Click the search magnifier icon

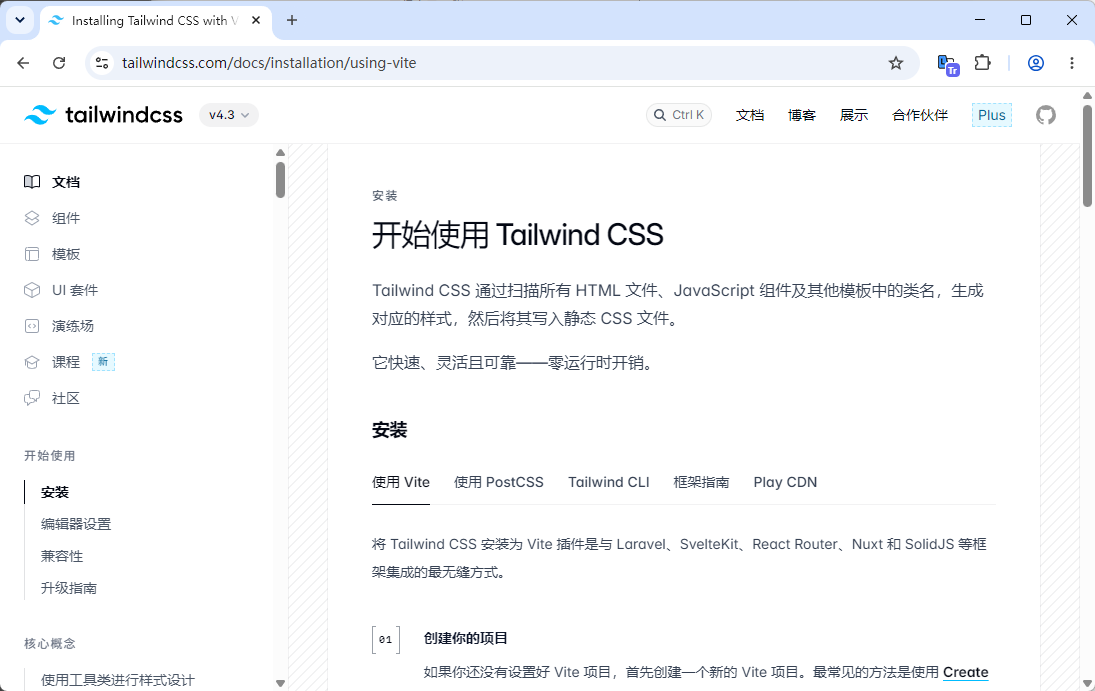click(659, 115)
